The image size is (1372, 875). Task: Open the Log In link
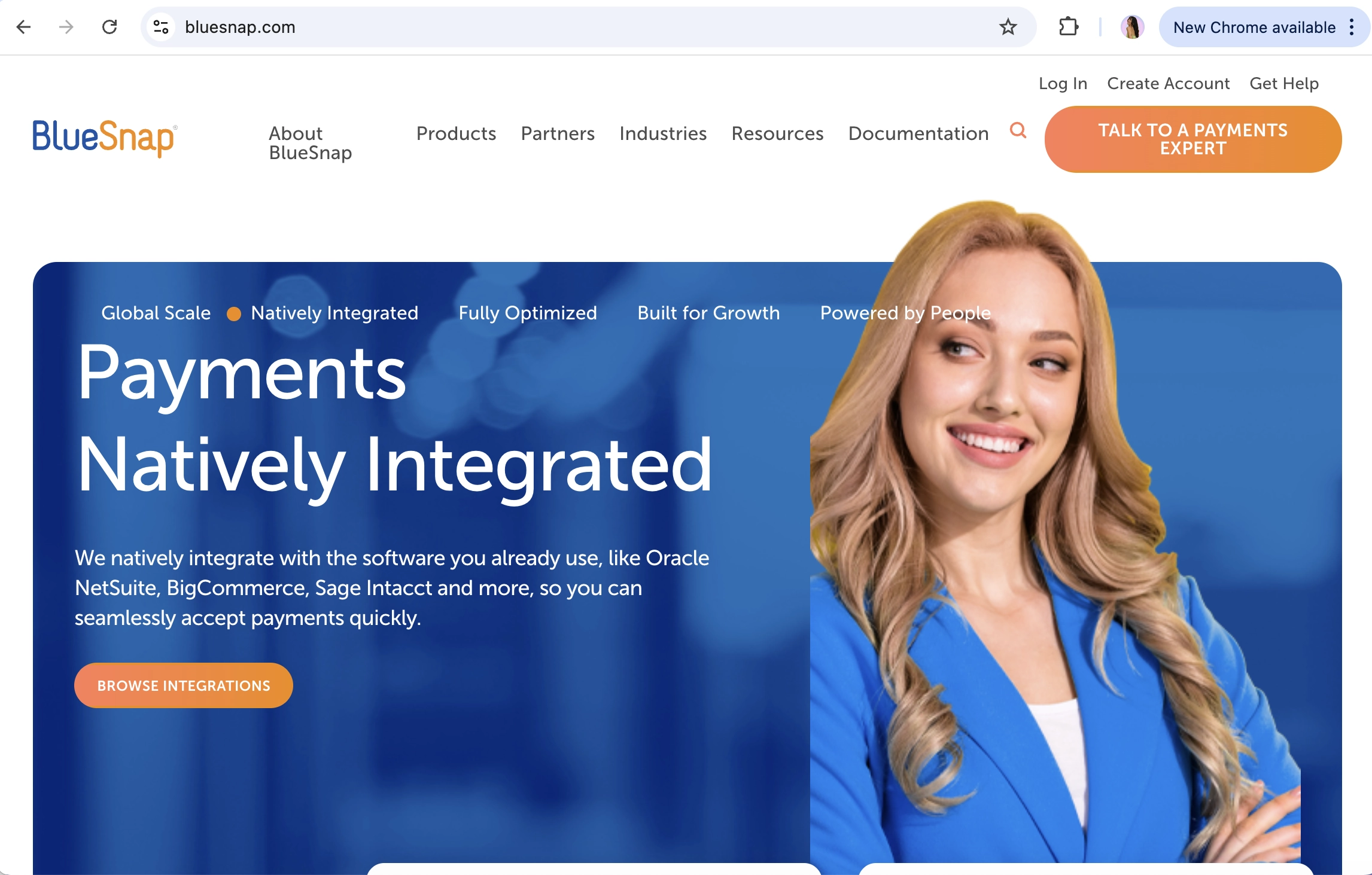[1063, 84]
